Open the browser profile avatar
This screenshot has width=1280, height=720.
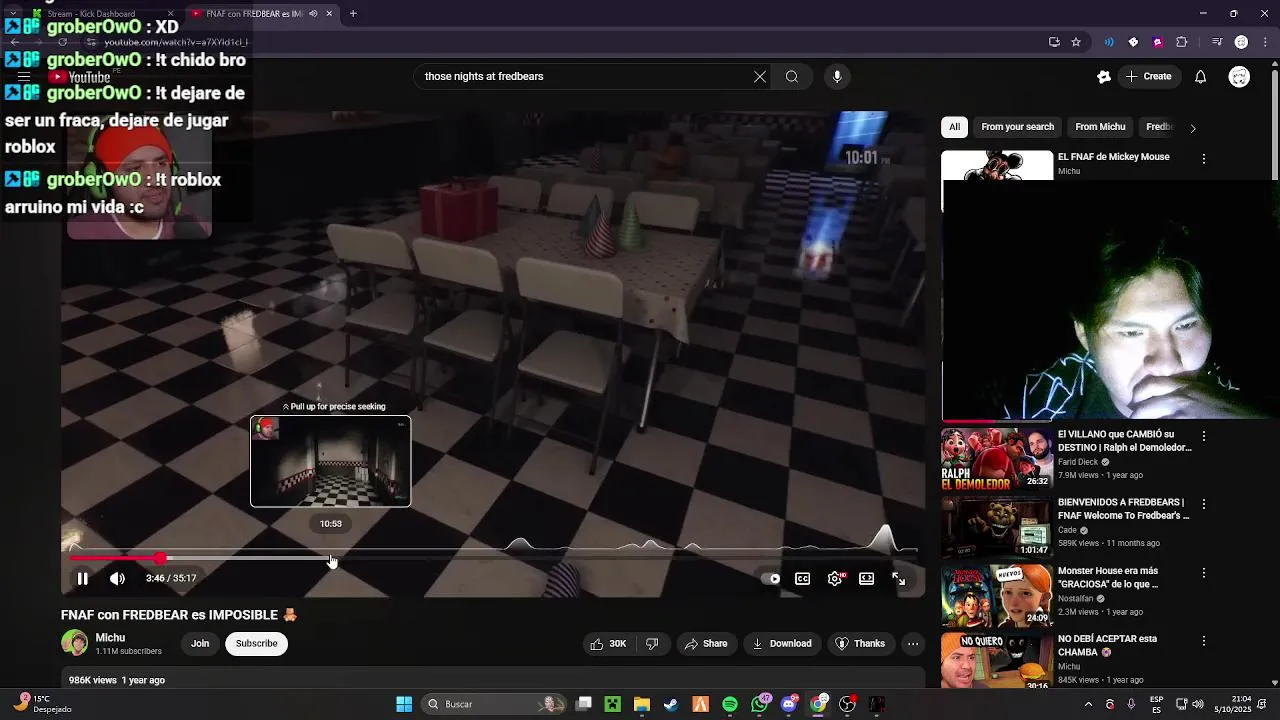click(1241, 42)
